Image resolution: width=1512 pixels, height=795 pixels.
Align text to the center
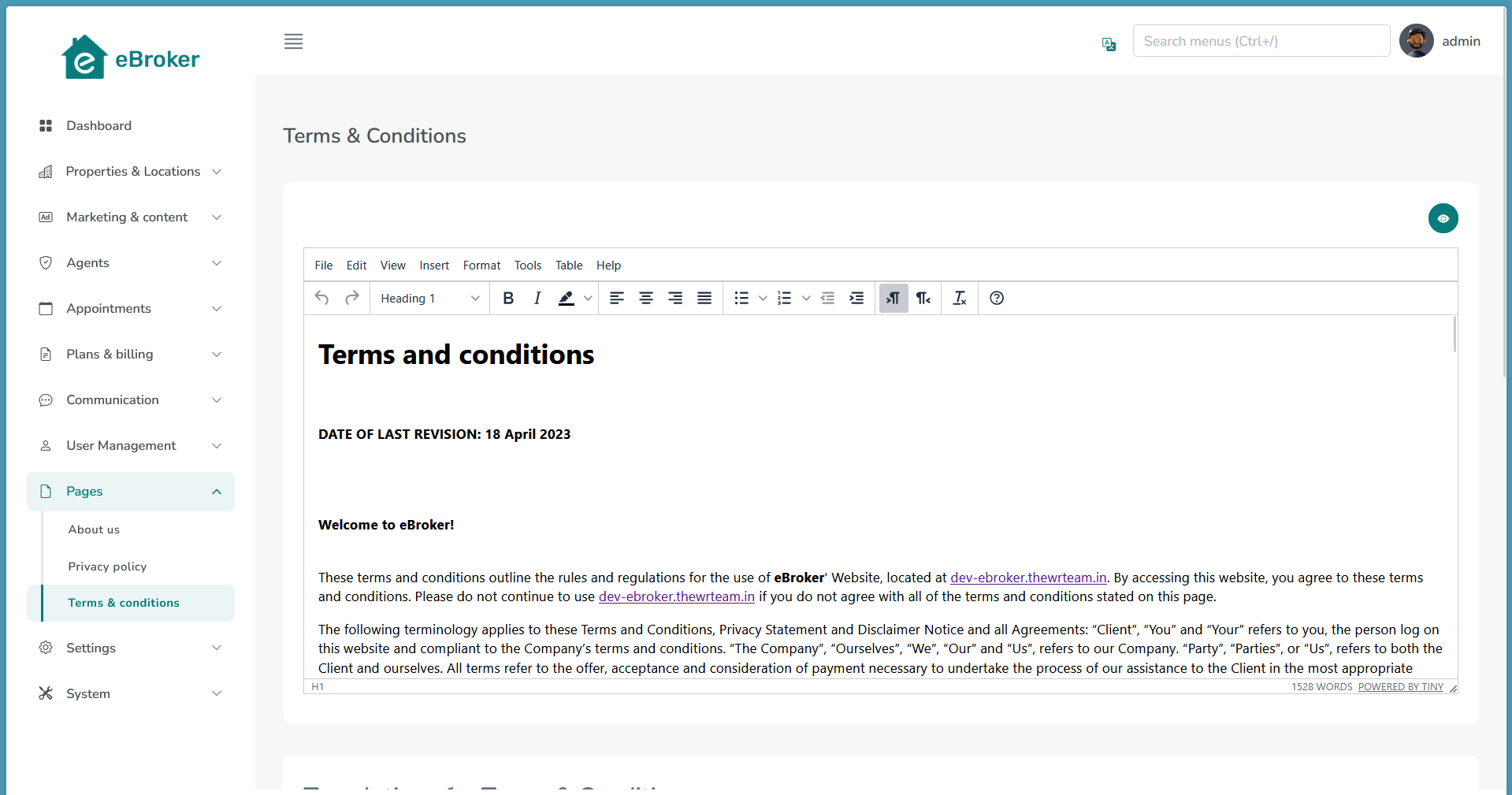(x=646, y=298)
